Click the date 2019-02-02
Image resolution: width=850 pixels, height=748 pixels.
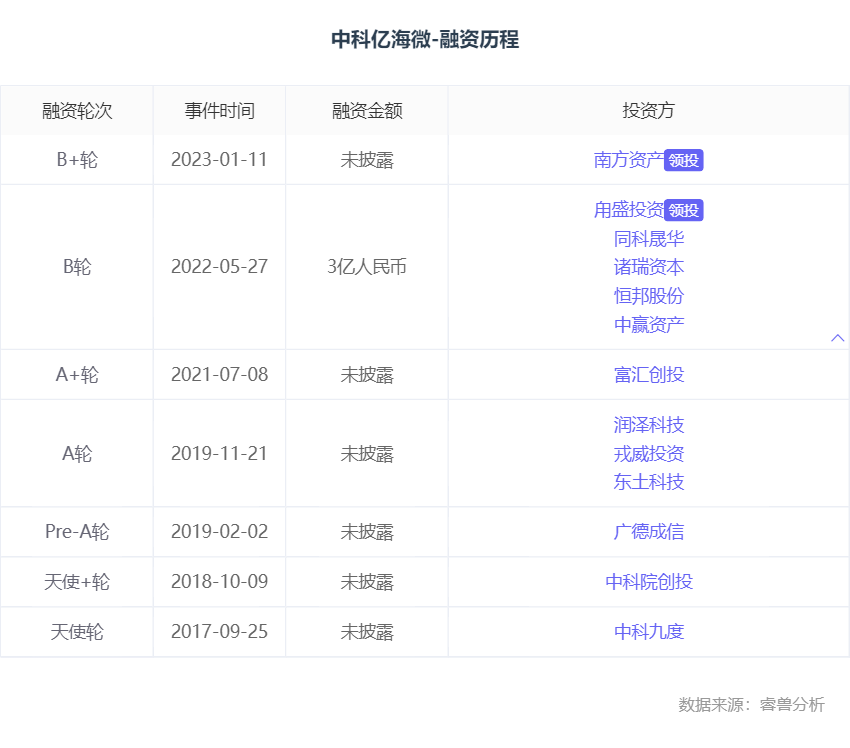[x=220, y=532]
